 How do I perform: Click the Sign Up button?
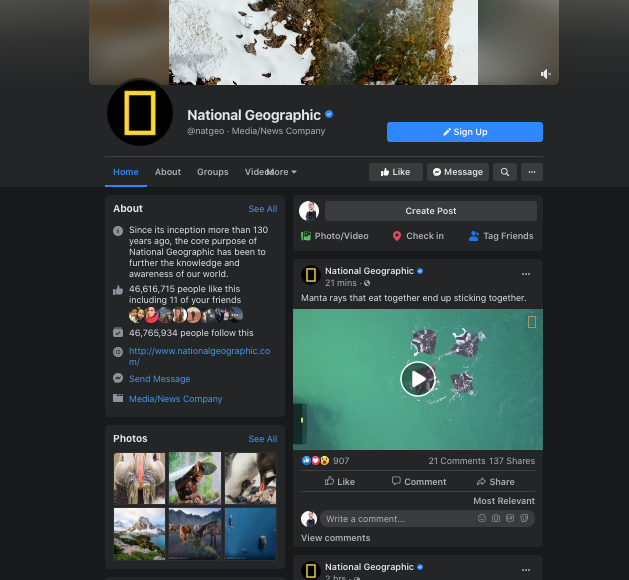click(x=465, y=132)
